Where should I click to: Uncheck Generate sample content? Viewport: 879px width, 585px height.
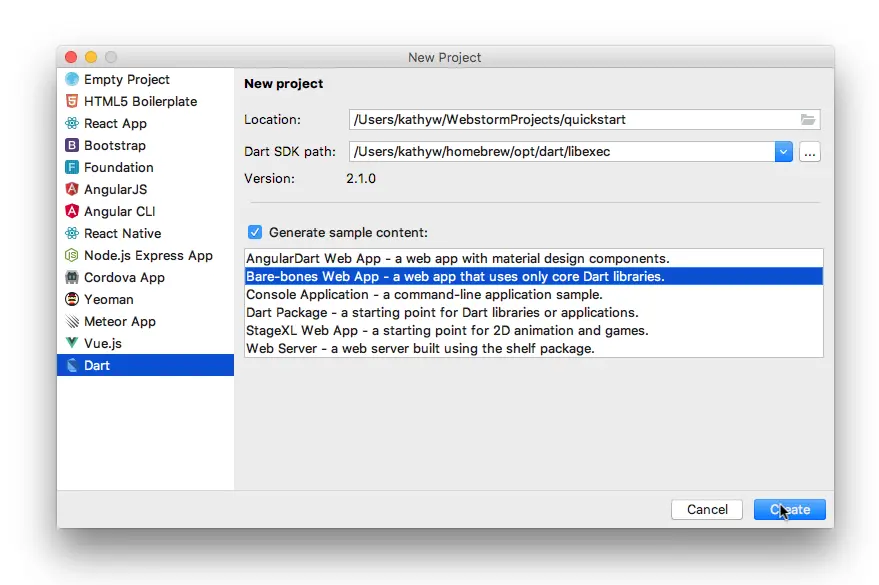(x=255, y=231)
